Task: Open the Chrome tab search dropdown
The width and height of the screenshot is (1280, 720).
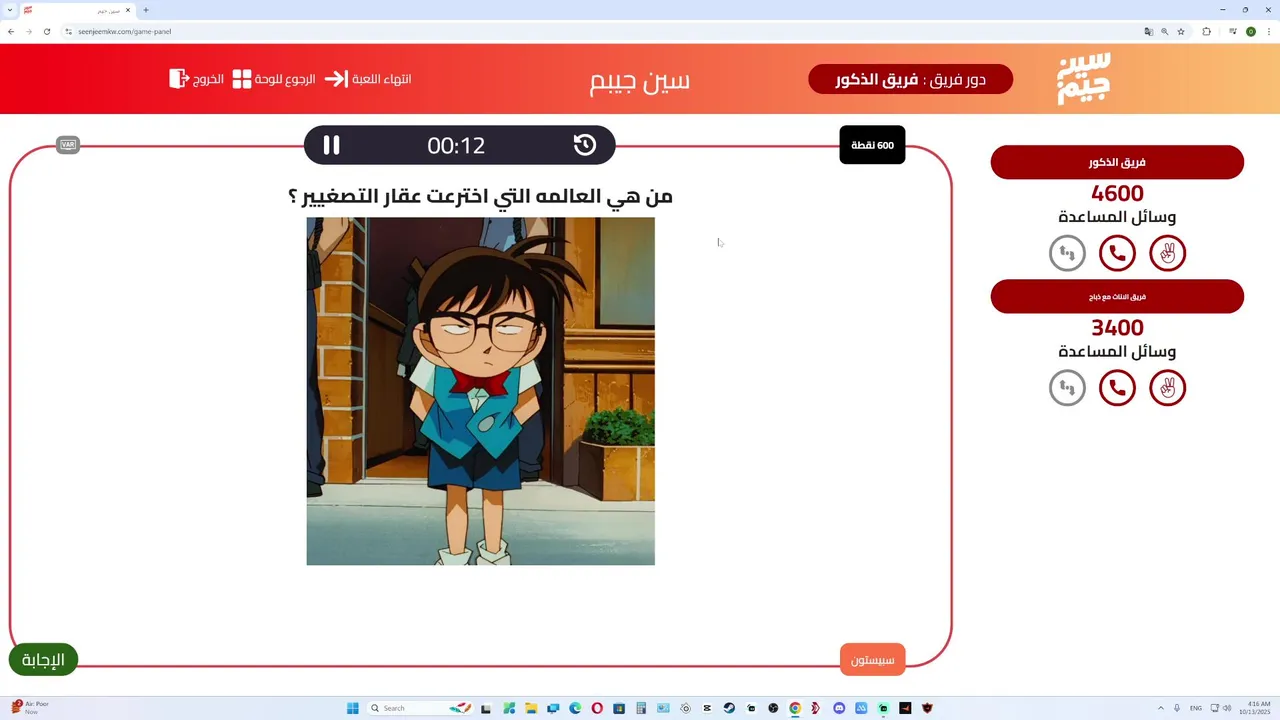Action: [10, 10]
